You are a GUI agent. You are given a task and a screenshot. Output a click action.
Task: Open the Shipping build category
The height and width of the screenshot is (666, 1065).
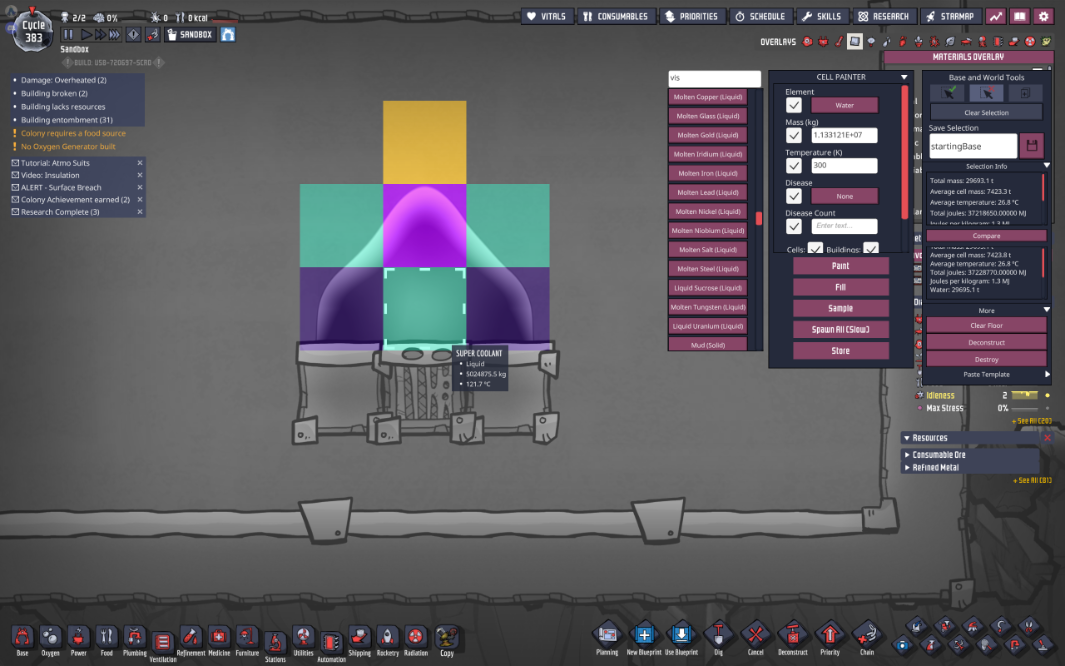coord(359,640)
